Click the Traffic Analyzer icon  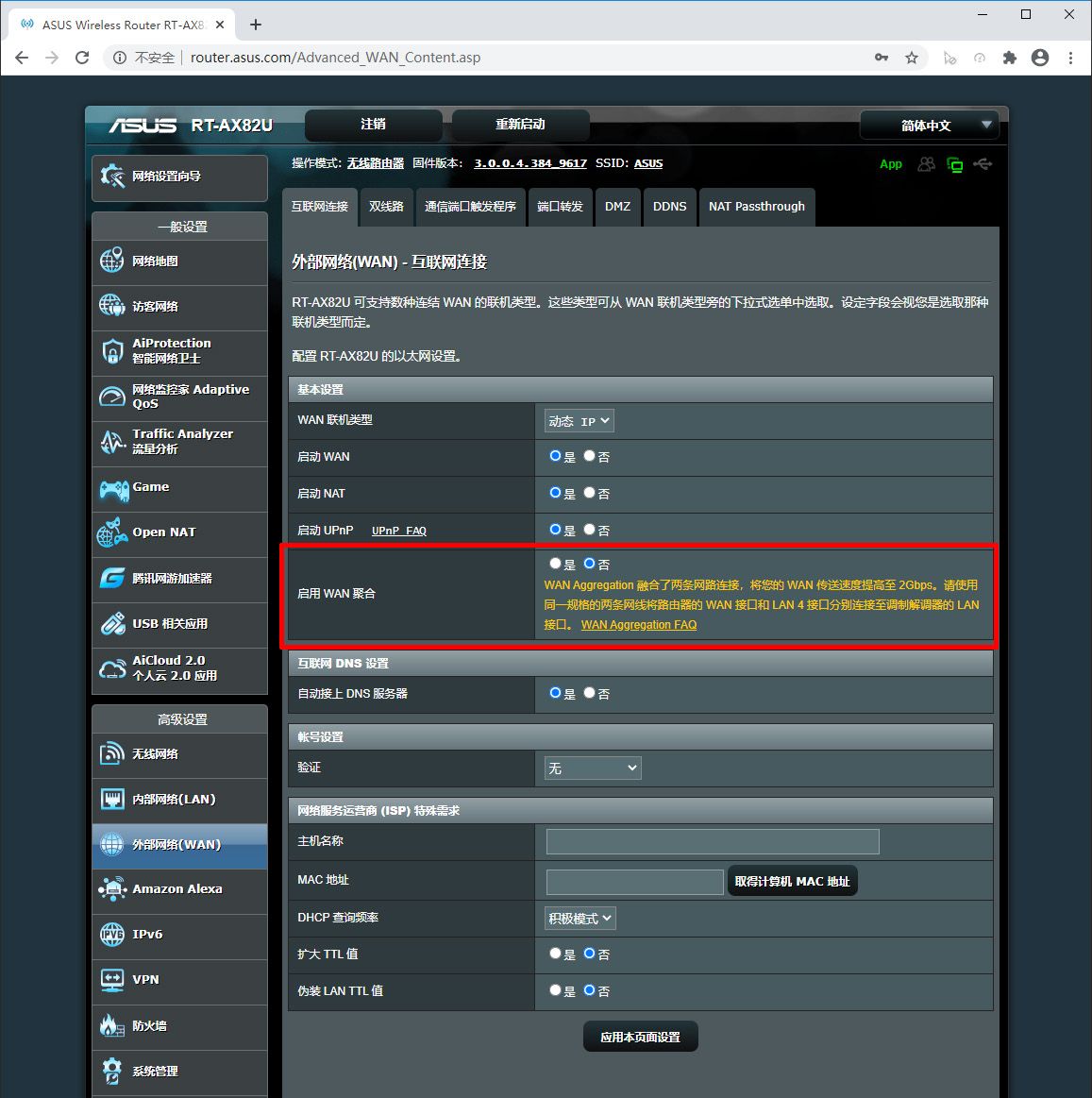tap(112, 442)
